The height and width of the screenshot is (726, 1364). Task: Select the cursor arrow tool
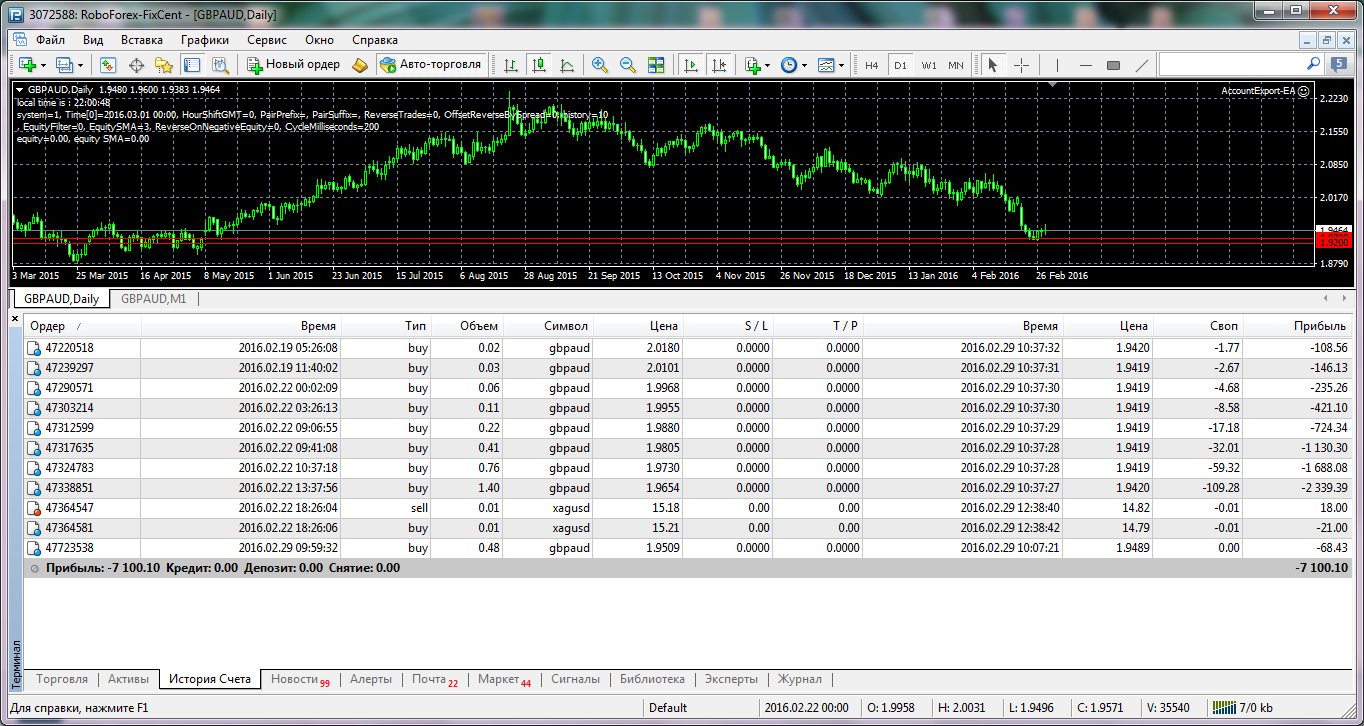[993, 65]
